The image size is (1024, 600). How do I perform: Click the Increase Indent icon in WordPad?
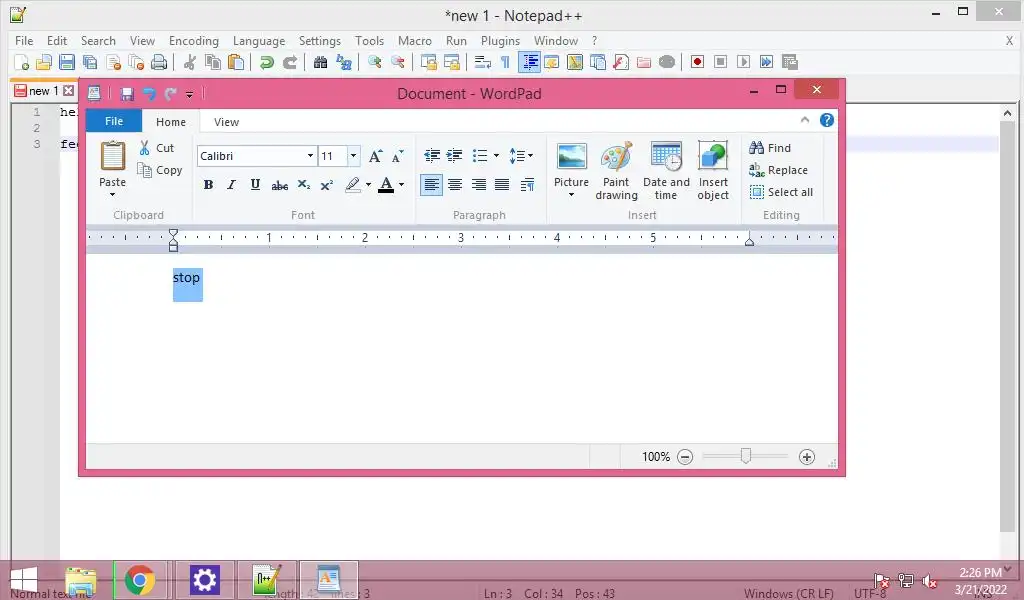click(x=455, y=155)
